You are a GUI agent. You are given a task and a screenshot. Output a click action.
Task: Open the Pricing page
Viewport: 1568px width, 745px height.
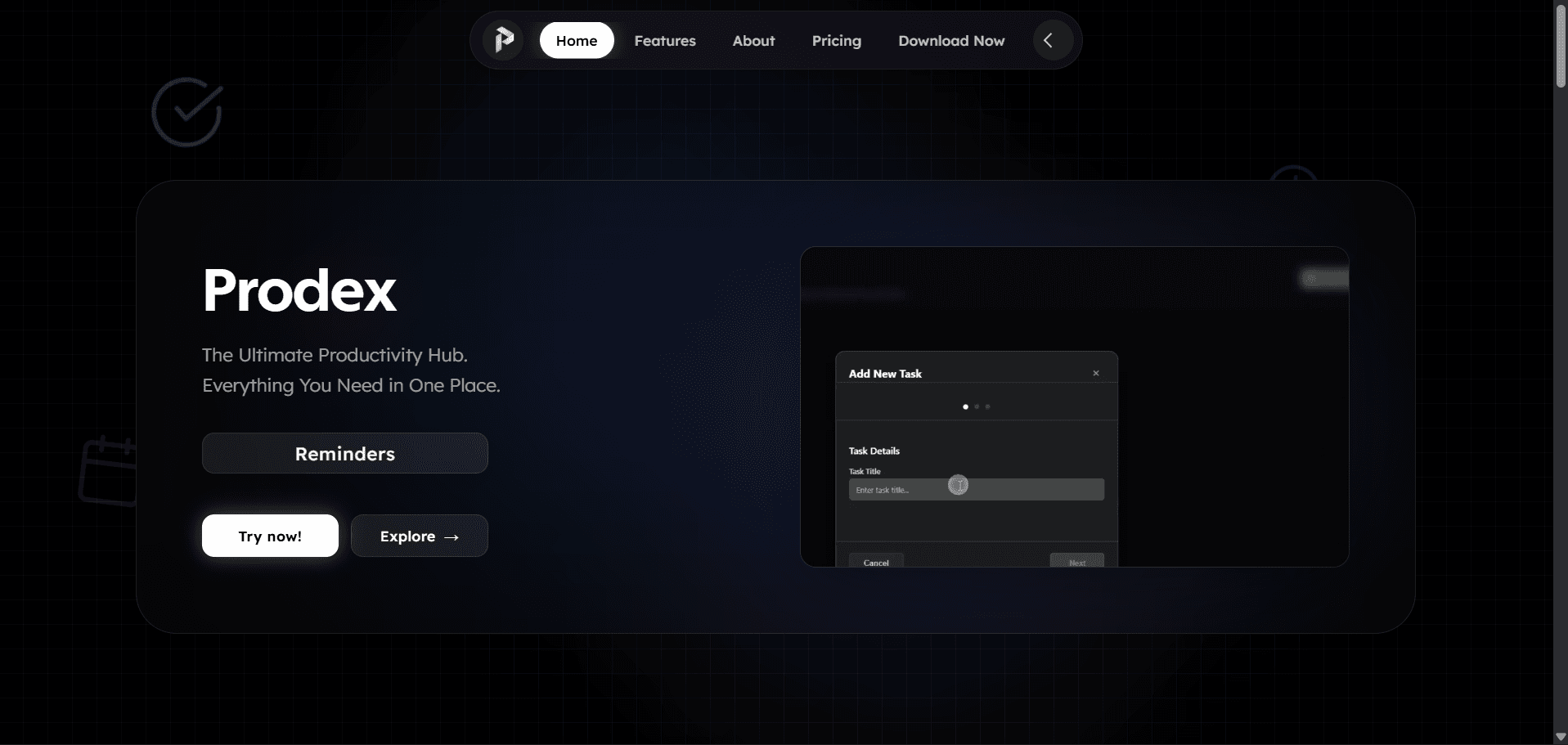pos(836,40)
